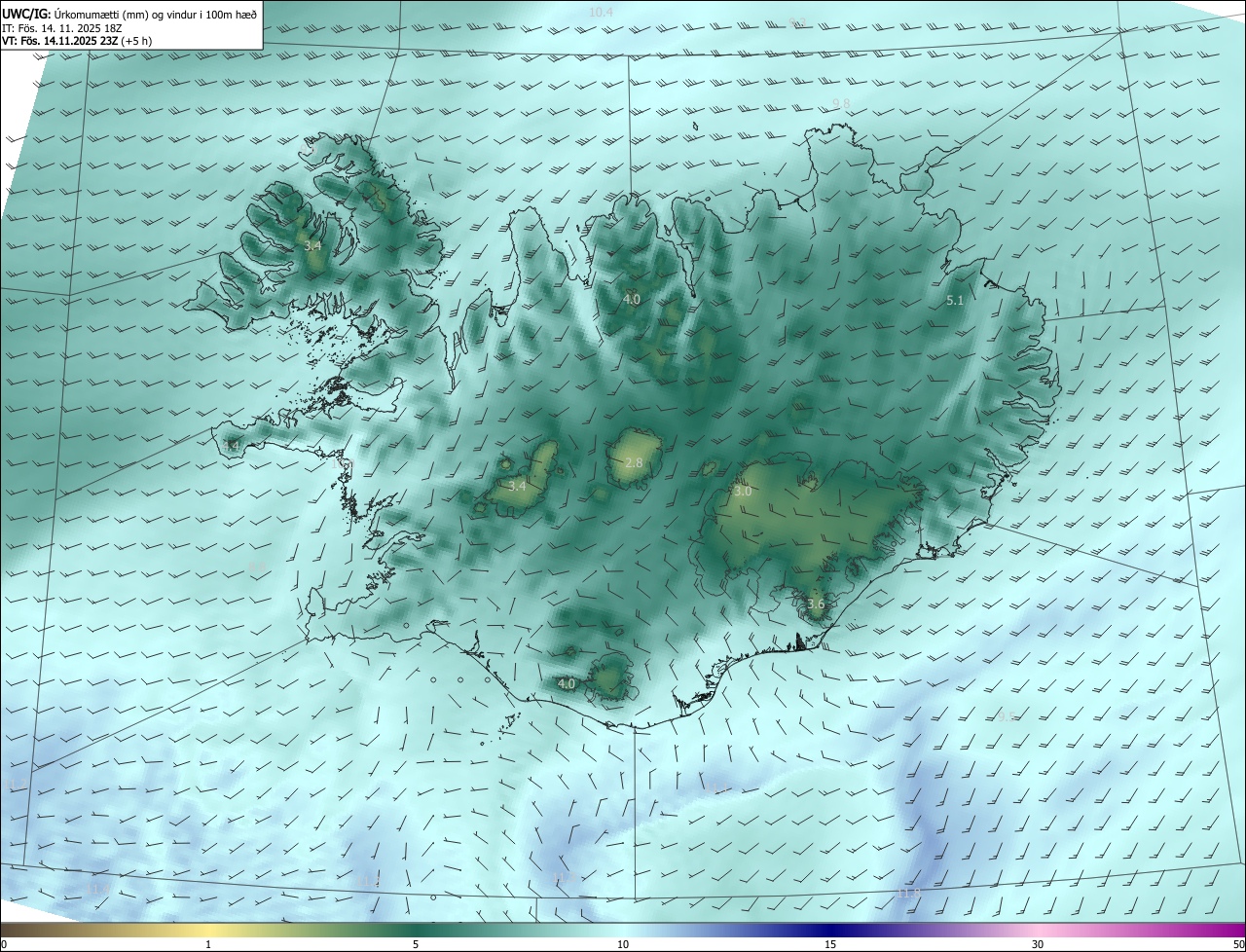
Task: Click the 4.0 value beside Mýrdalsjökull
Action: coord(567,684)
